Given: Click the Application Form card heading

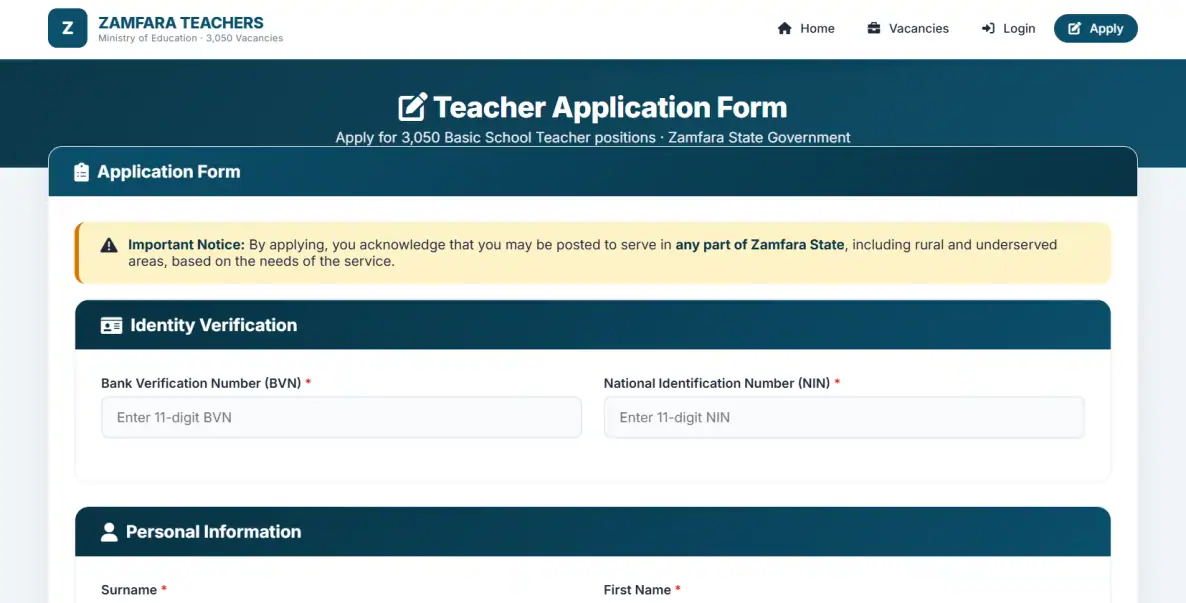Looking at the screenshot, I should [169, 172].
